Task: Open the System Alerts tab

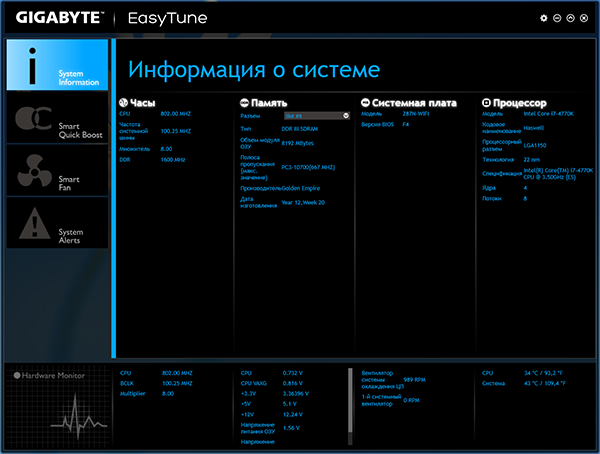Action: (x=57, y=224)
